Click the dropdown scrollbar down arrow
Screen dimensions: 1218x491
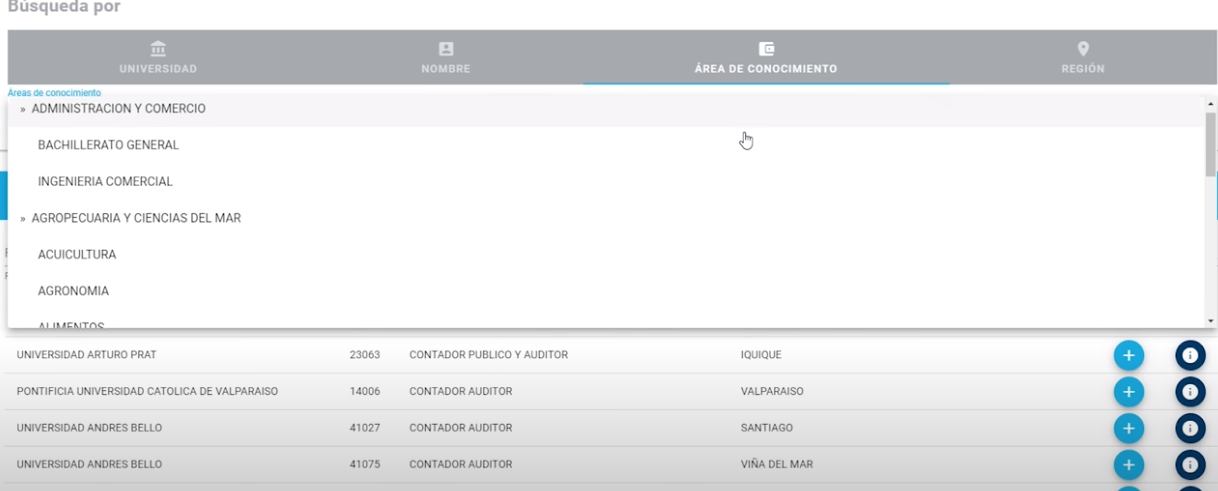[1211, 321]
